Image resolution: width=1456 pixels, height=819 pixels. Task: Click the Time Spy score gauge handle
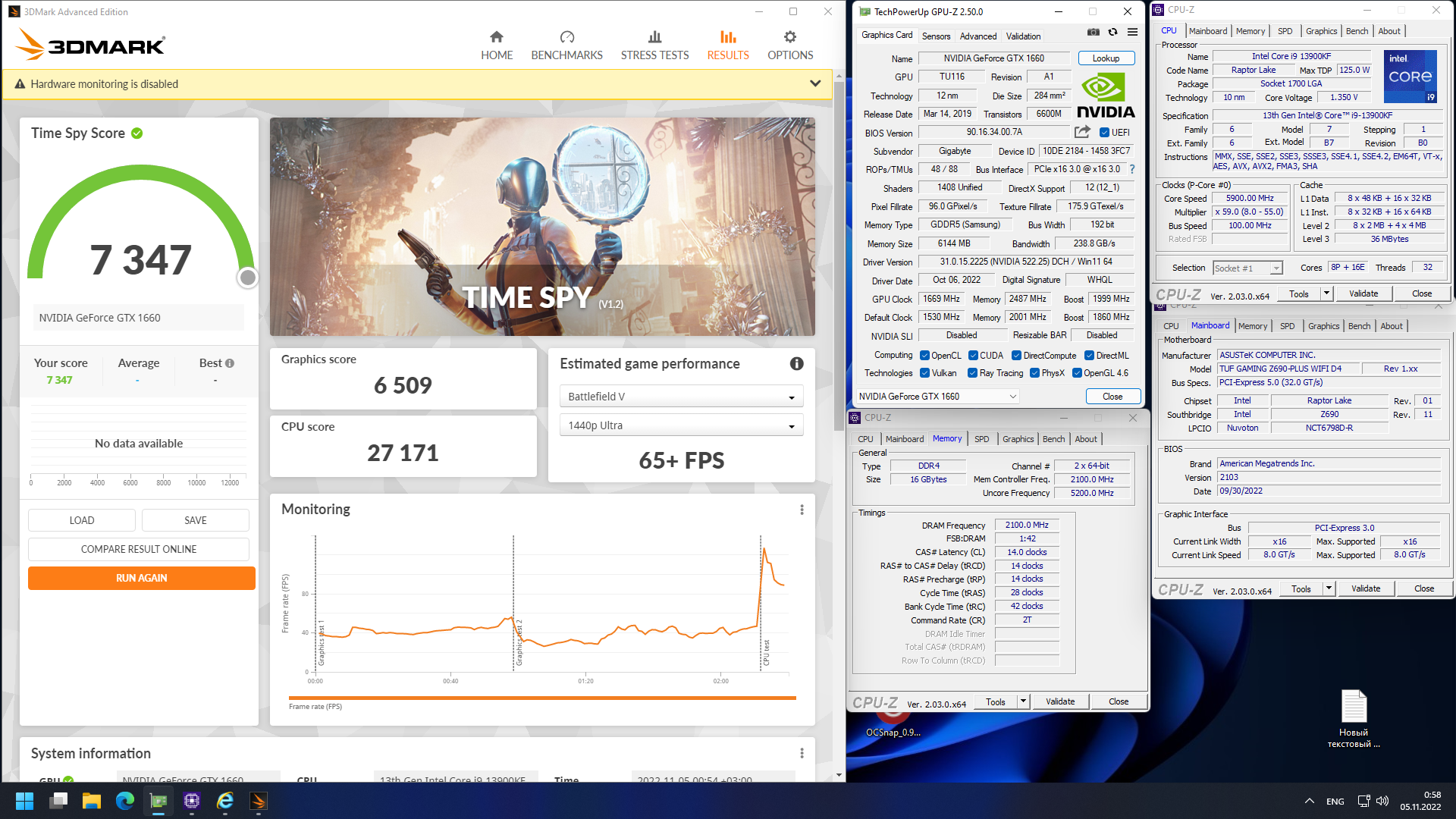247,278
